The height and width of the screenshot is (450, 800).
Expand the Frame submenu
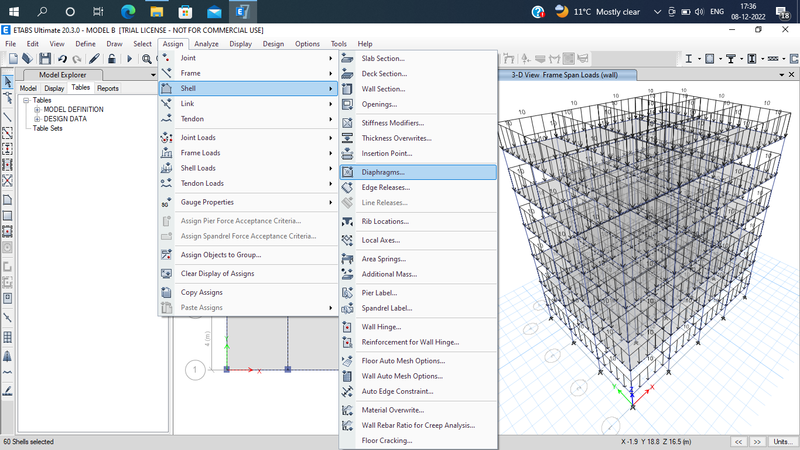[x=248, y=73]
